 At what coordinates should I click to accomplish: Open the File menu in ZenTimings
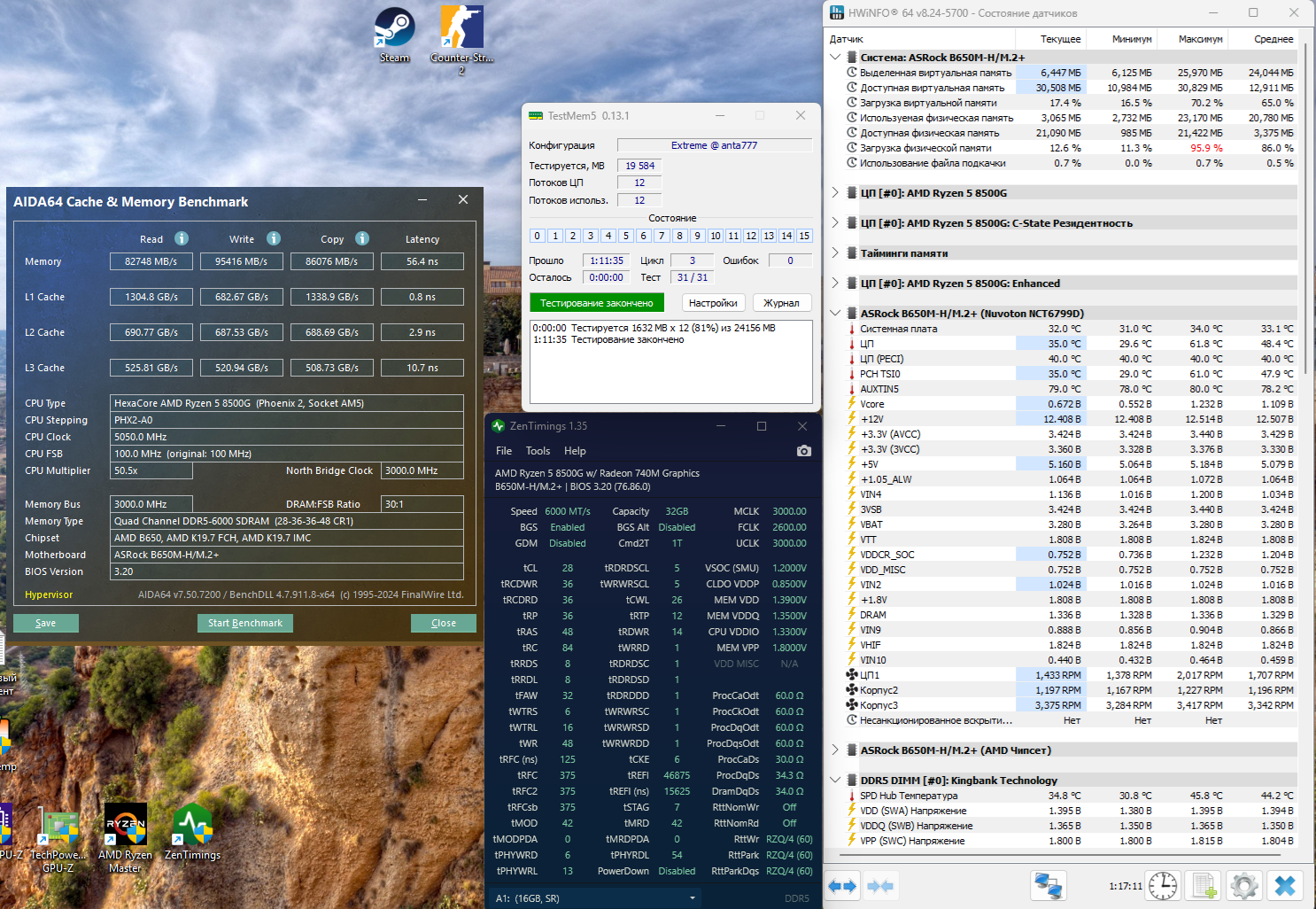(504, 451)
